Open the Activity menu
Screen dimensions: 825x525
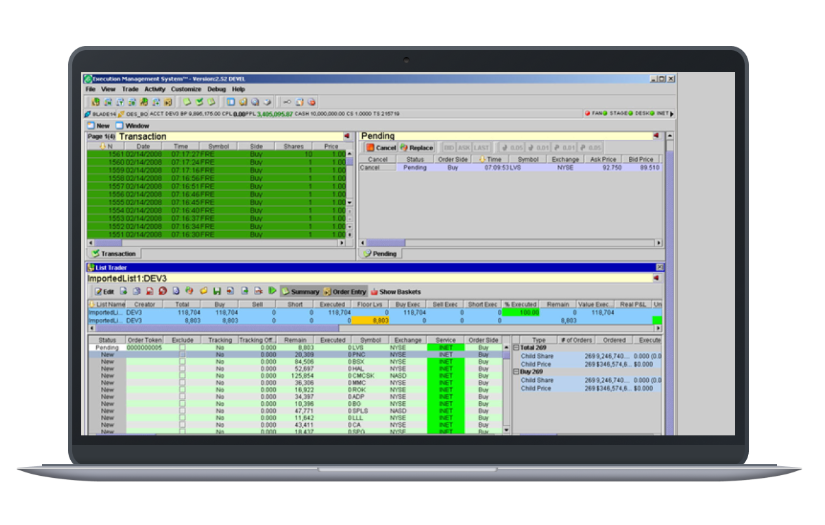click(x=155, y=89)
